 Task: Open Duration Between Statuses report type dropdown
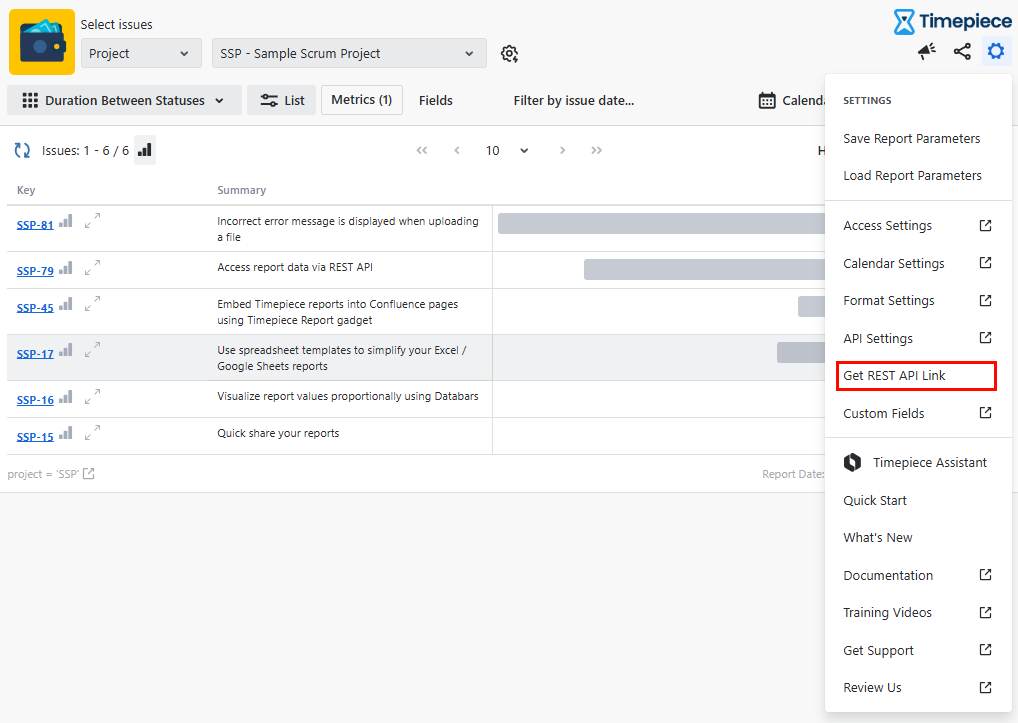124,101
